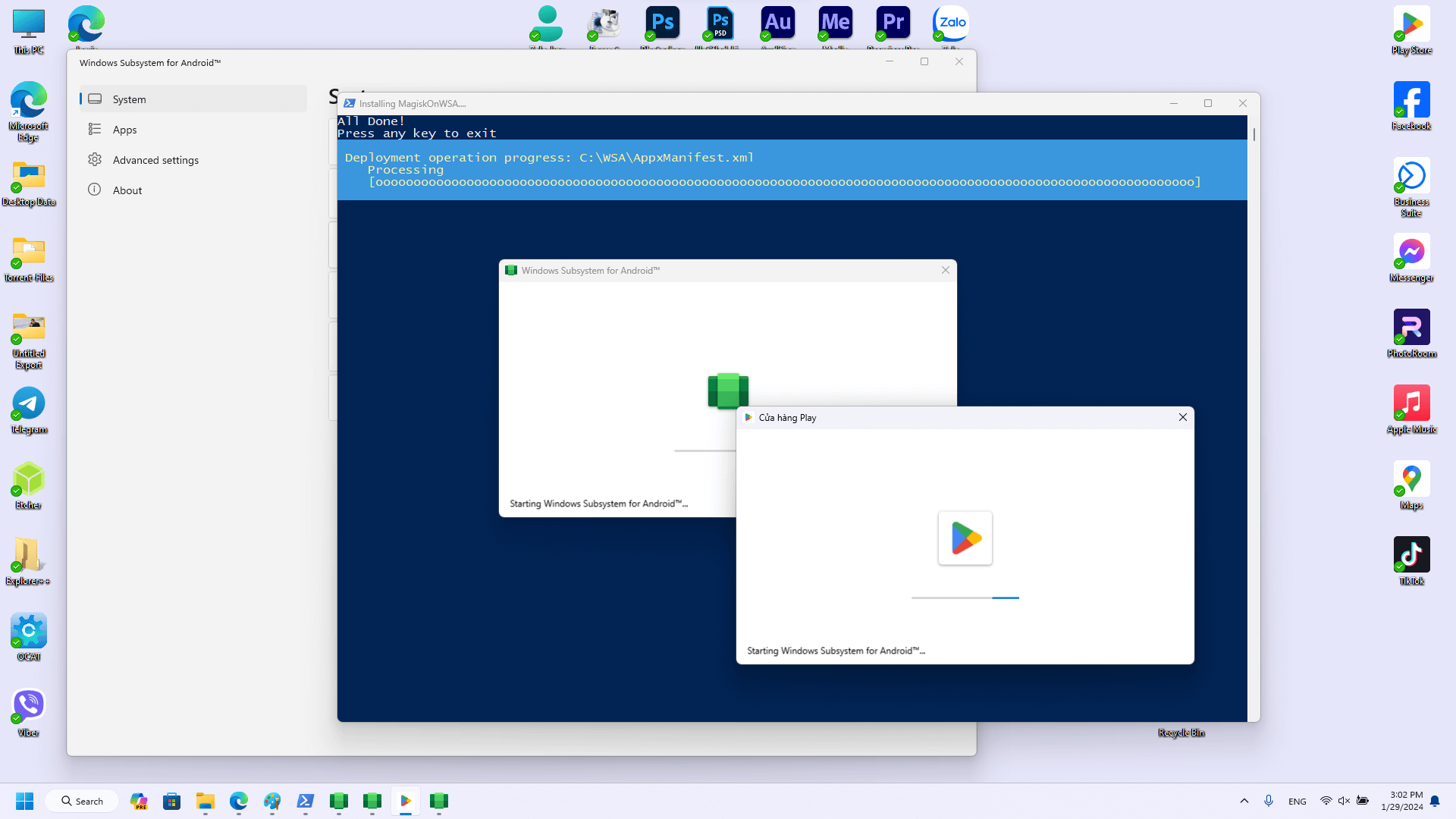Minimize the Installing MagiskOnWSA console window
The image size is (1456, 819).
[1173, 103]
